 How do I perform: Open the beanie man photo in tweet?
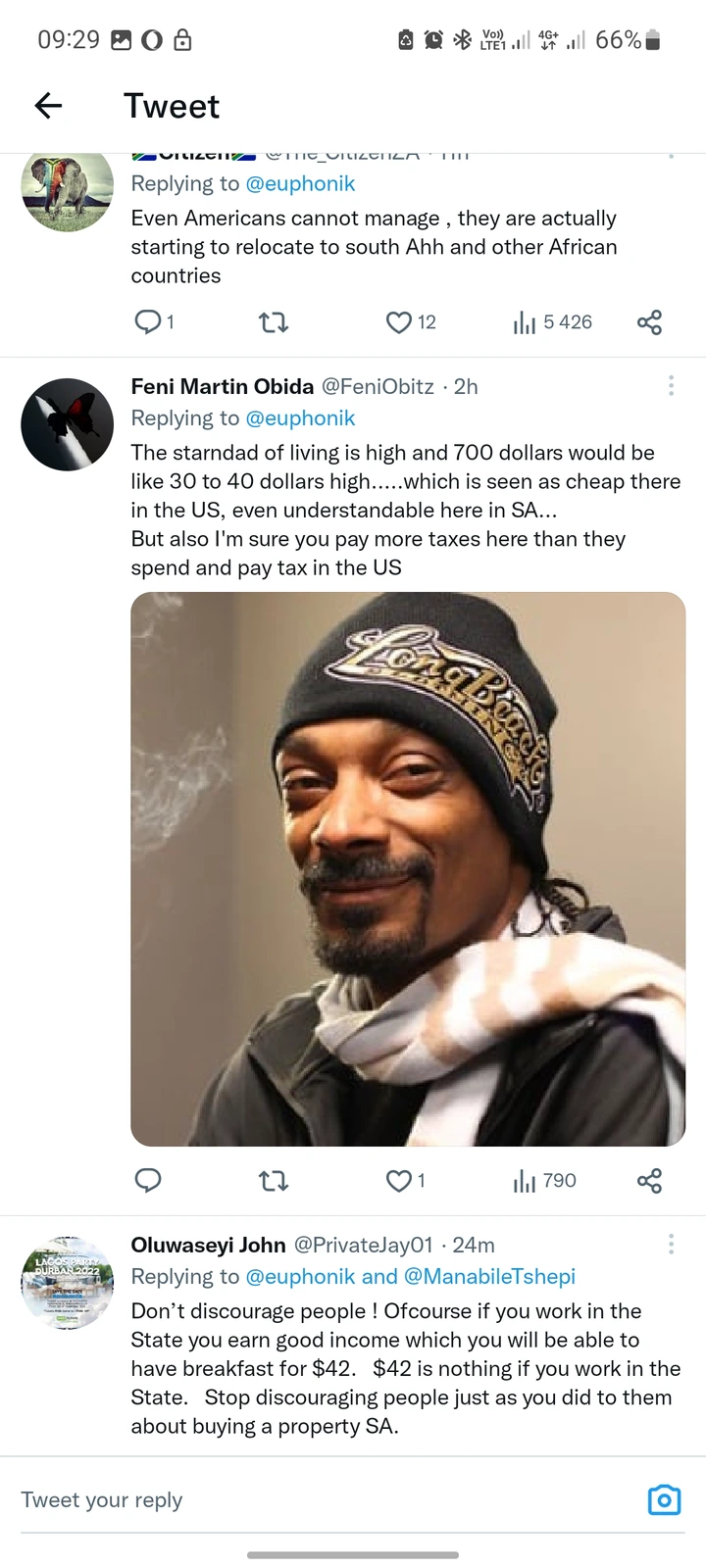408,868
